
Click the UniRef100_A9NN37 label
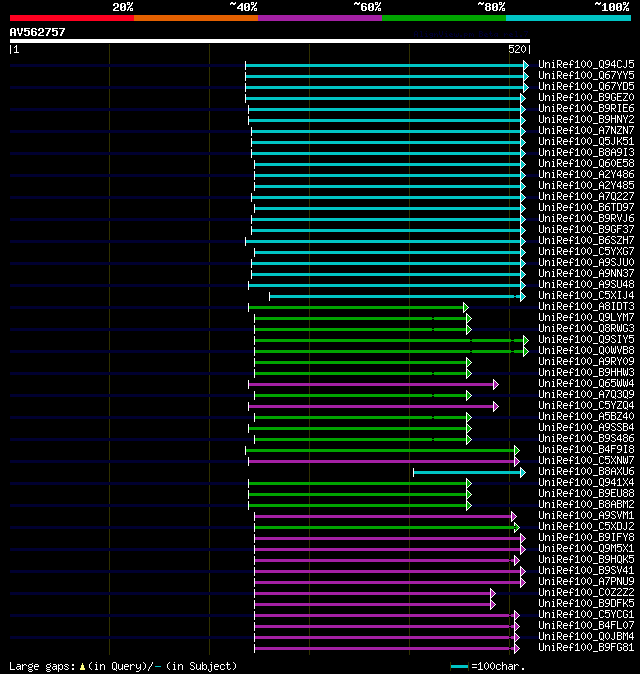(x=586, y=273)
